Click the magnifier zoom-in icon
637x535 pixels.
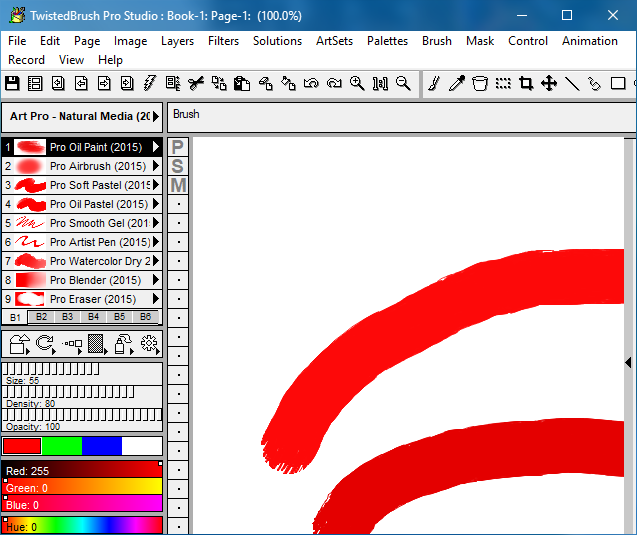(357, 83)
